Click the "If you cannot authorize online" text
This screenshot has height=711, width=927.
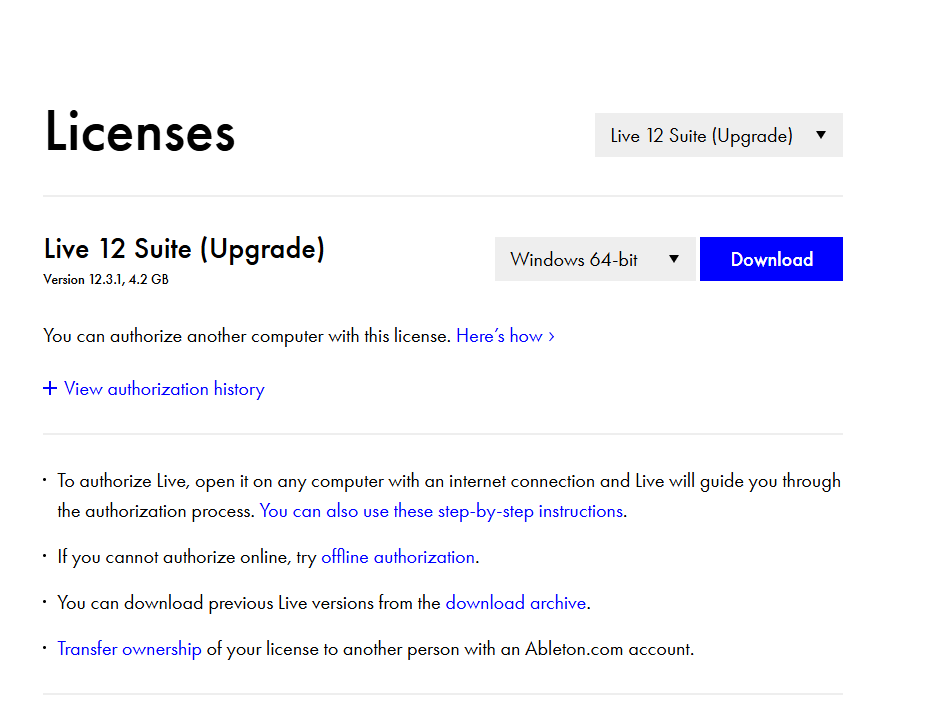[186, 557]
